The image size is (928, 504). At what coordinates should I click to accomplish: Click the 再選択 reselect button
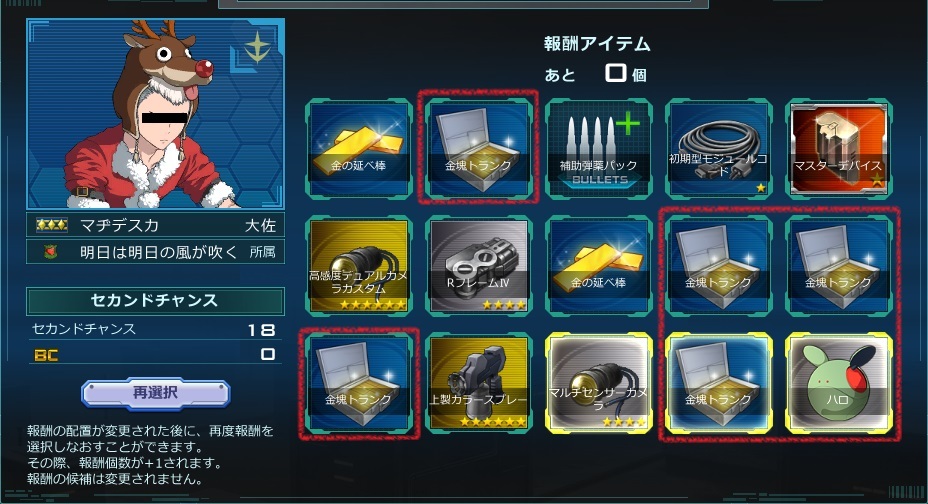(156, 393)
